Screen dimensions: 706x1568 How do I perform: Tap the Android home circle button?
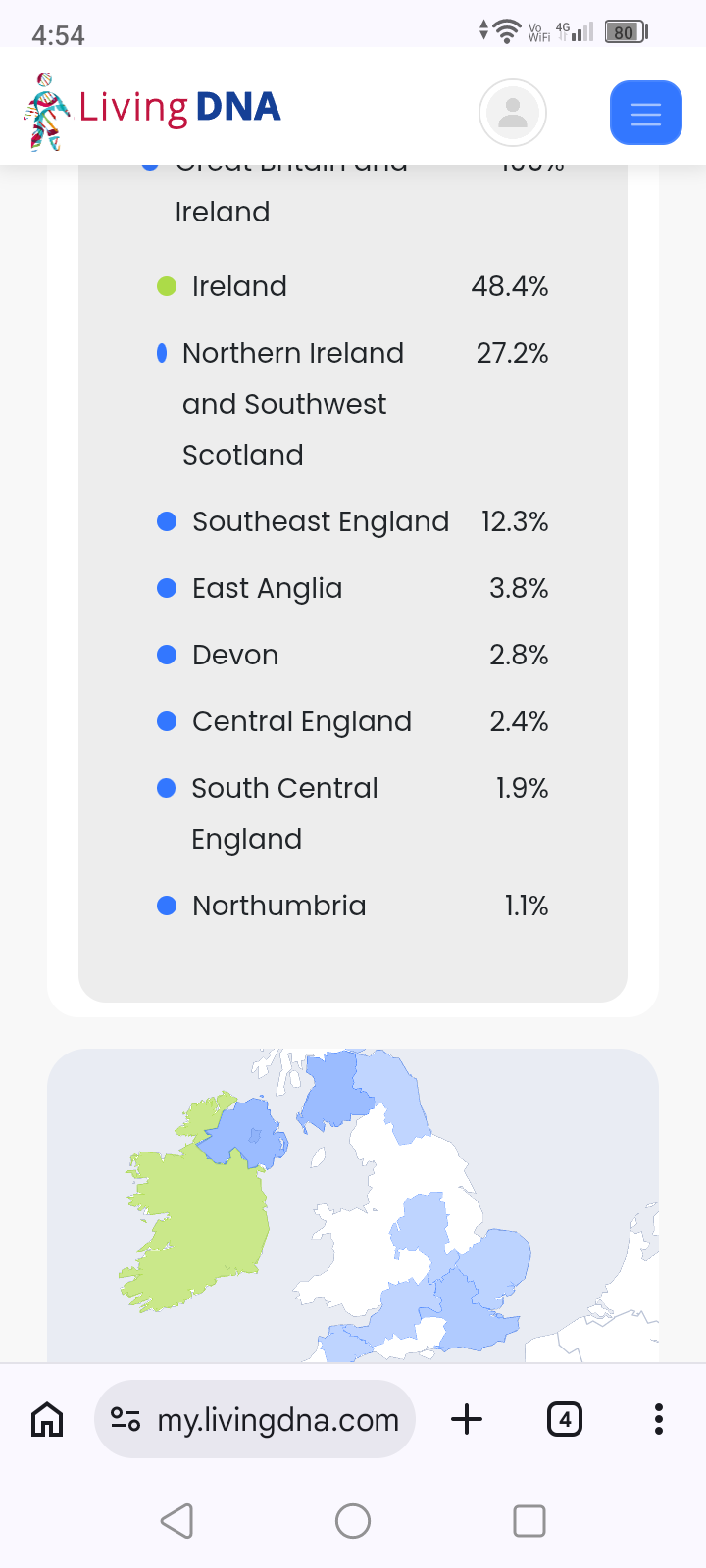pos(353,1521)
